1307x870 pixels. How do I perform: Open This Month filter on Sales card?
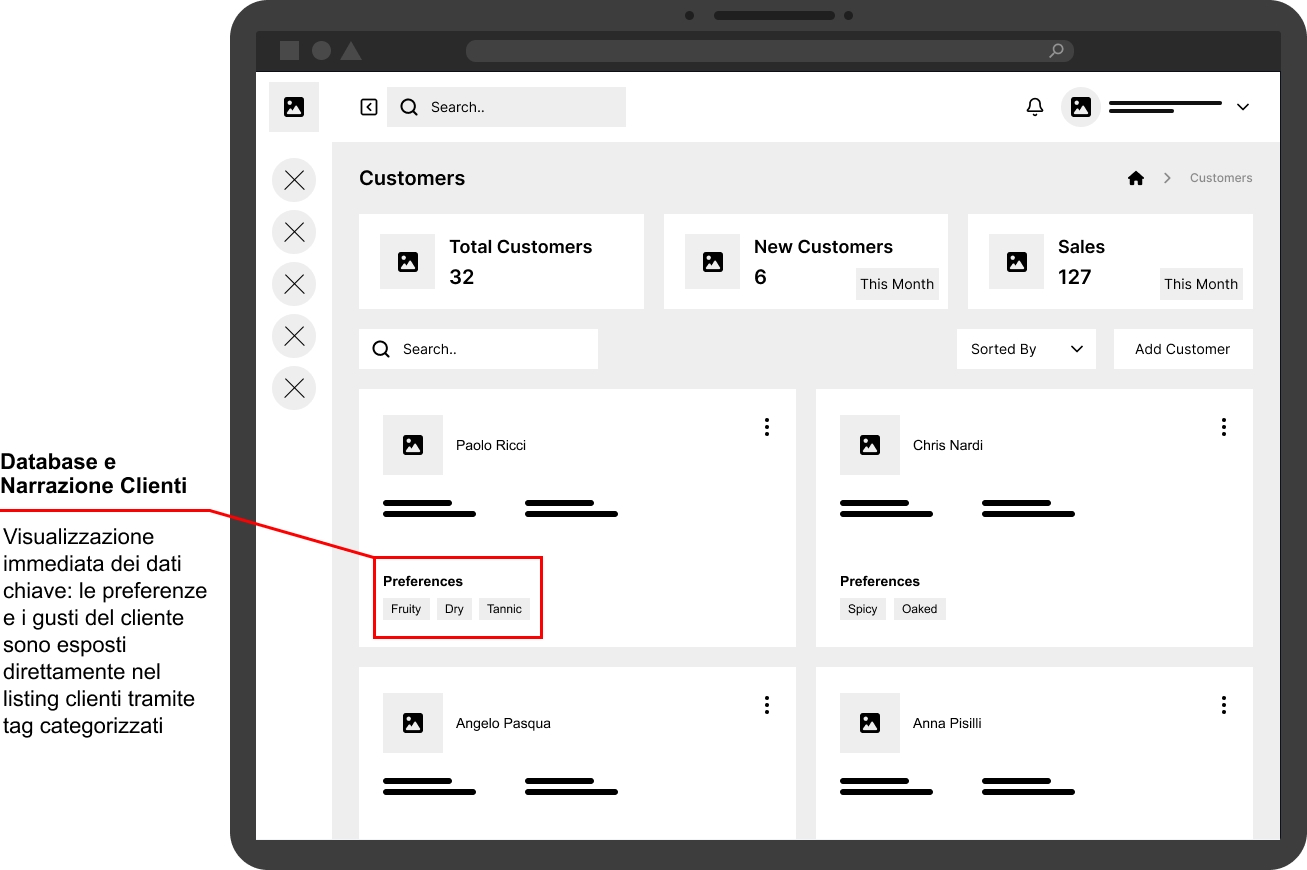coord(1201,284)
